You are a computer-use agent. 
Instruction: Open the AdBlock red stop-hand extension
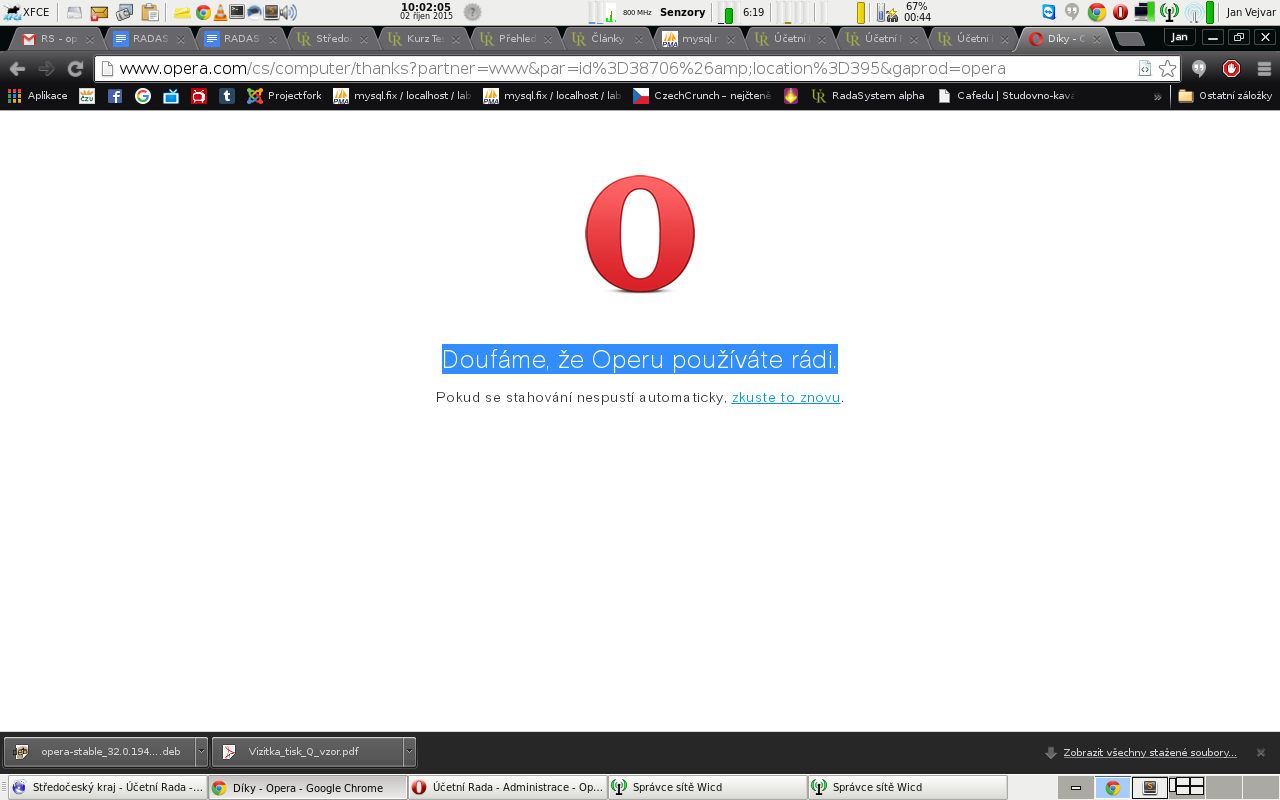click(1232, 69)
